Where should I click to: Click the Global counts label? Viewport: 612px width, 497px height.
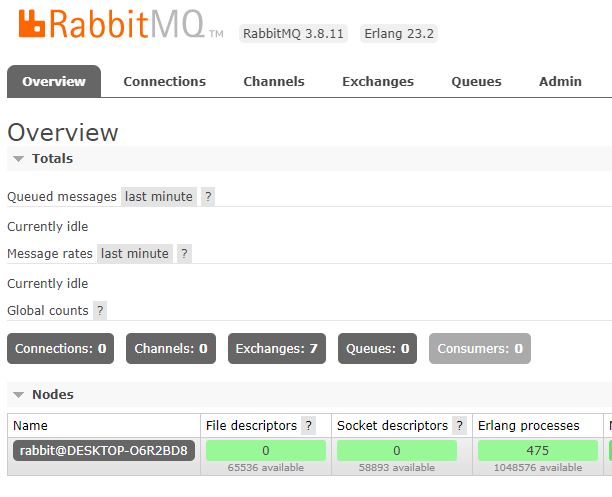click(x=48, y=310)
